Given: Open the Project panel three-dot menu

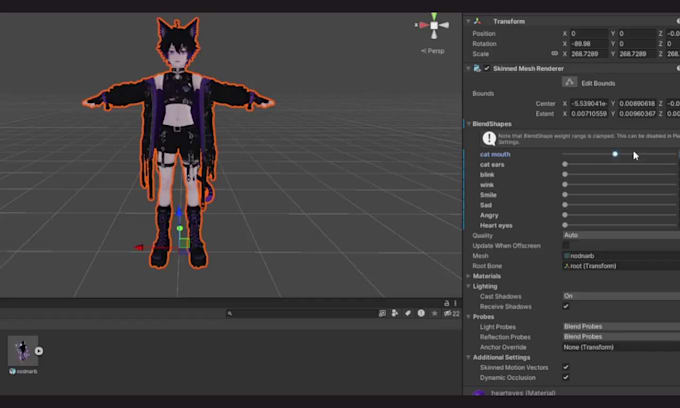Looking at the screenshot, I should point(455,303).
